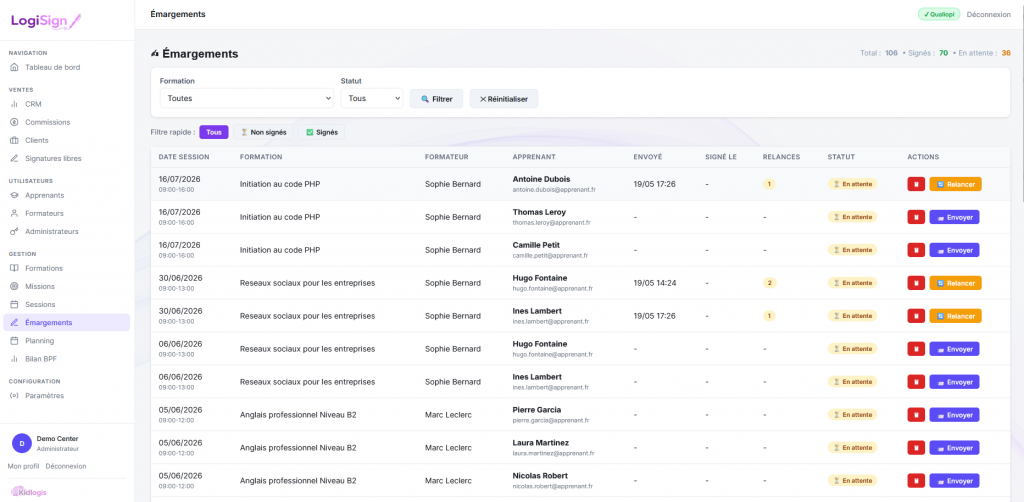
Task: Delete Camille Petit row with red trash button
Action: click(x=916, y=250)
